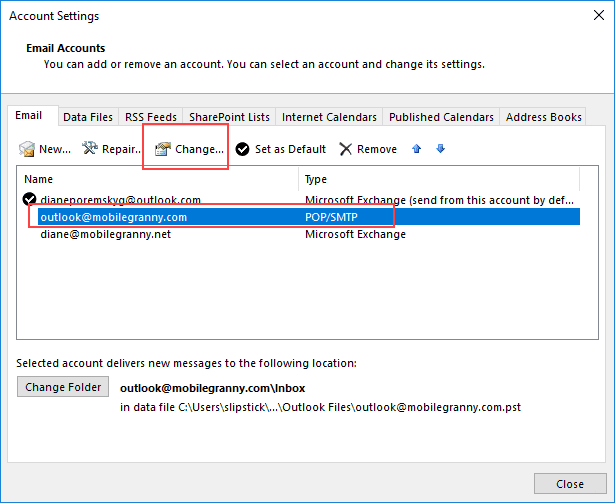Click the New... label
The image size is (615, 503).
click(55, 149)
